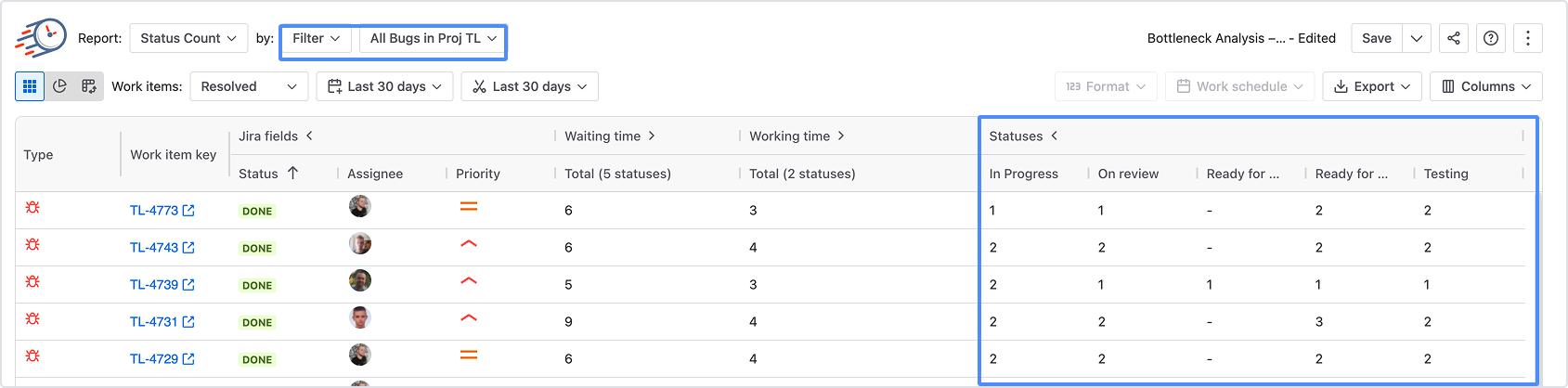Open the scissors Last 30 days range dropdown
This screenshot has height=388, width=1568.
[x=529, y=86]
